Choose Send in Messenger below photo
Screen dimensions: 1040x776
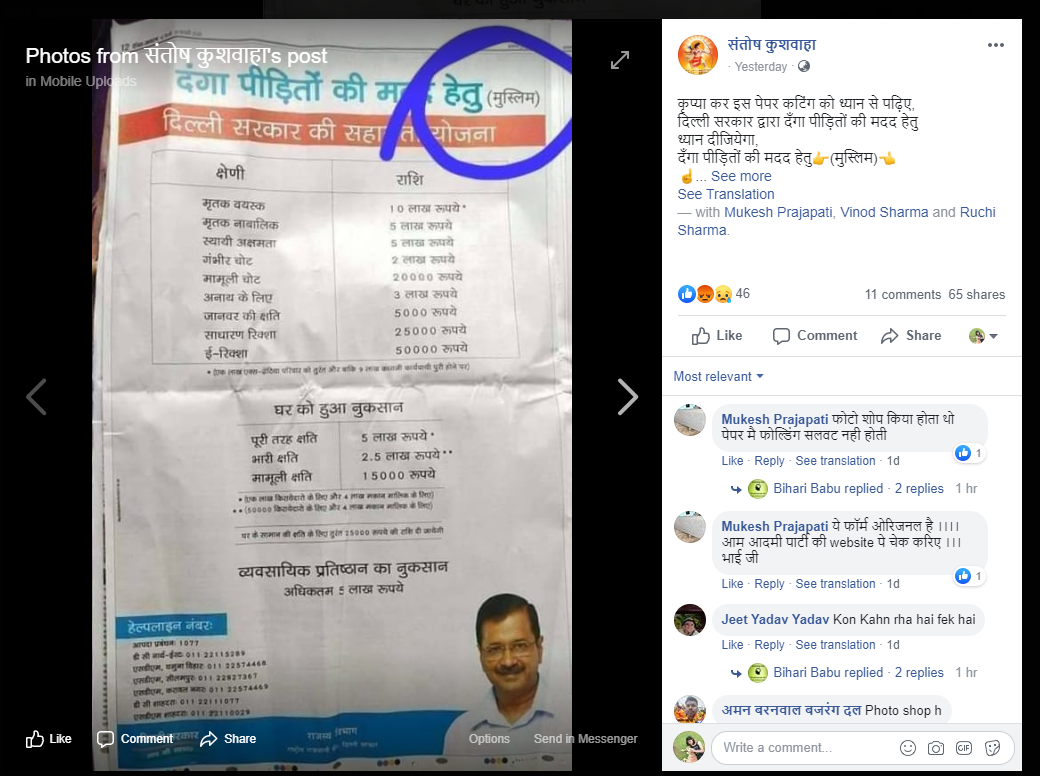[x=585, y=739]
